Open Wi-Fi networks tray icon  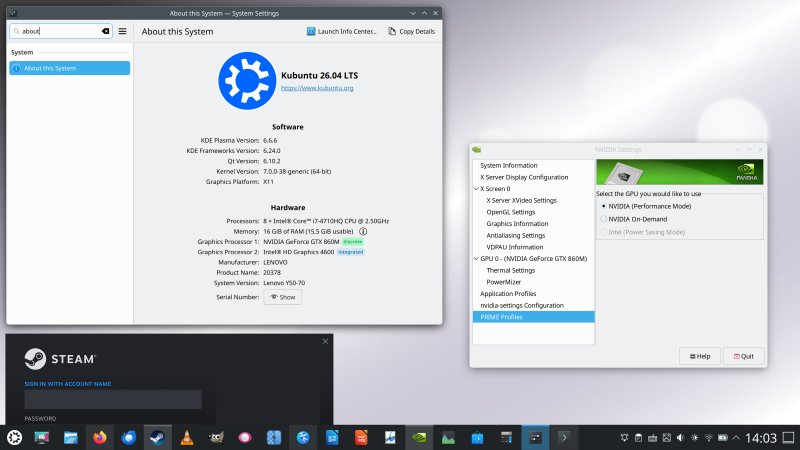[x=709, y=437]
